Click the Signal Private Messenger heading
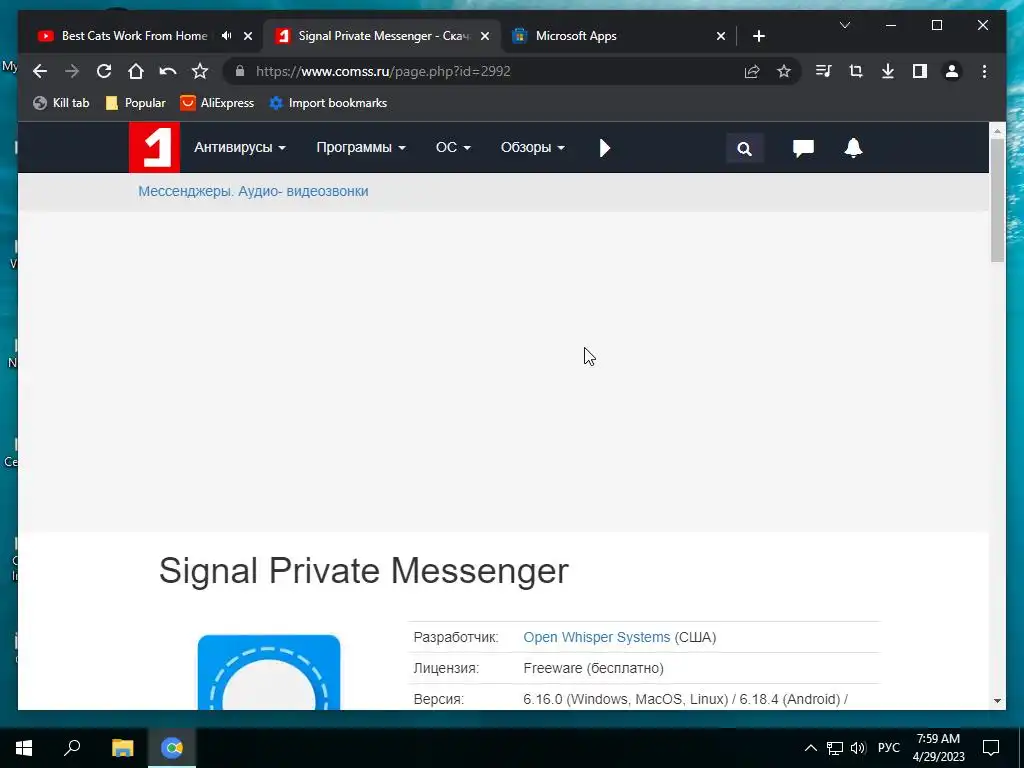This screenshot has width=1024, height=768. (x=364, y=570)
